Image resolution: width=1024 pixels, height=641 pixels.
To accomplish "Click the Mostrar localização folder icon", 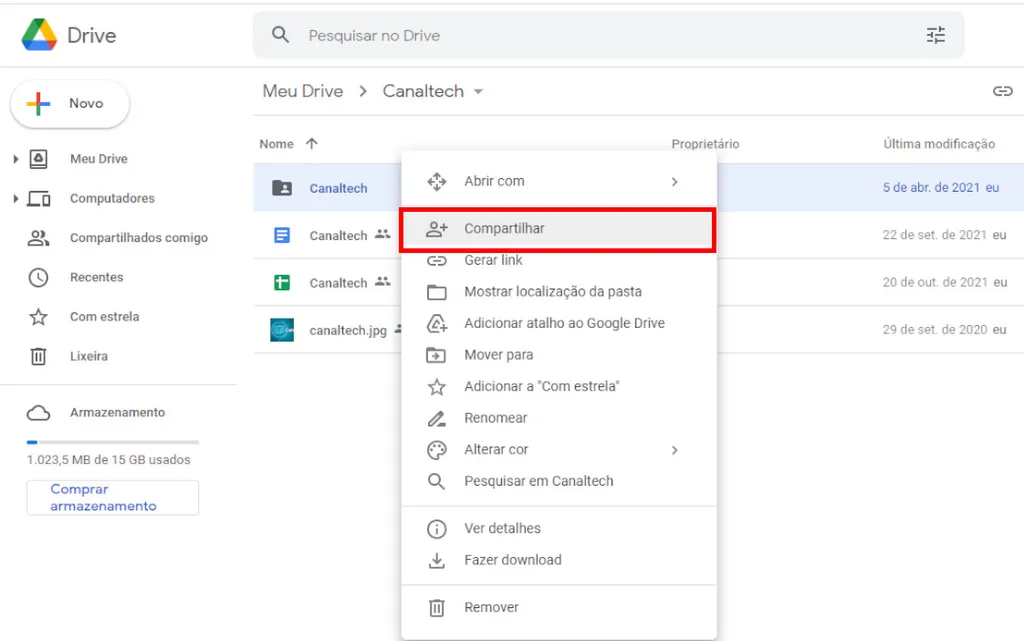I will 436,292.
